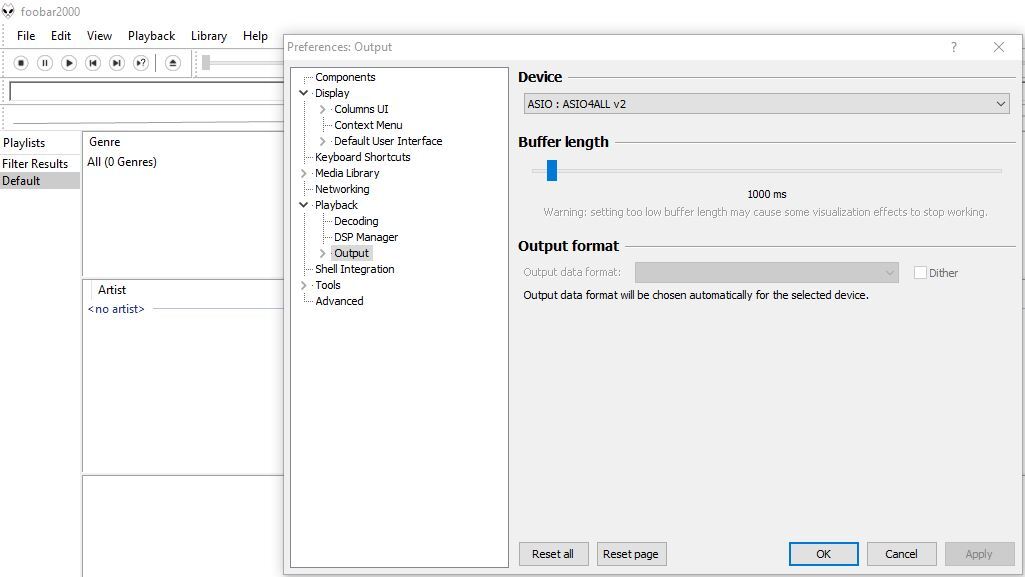Adjust the Buffer length slider thumb

(552, 171)
